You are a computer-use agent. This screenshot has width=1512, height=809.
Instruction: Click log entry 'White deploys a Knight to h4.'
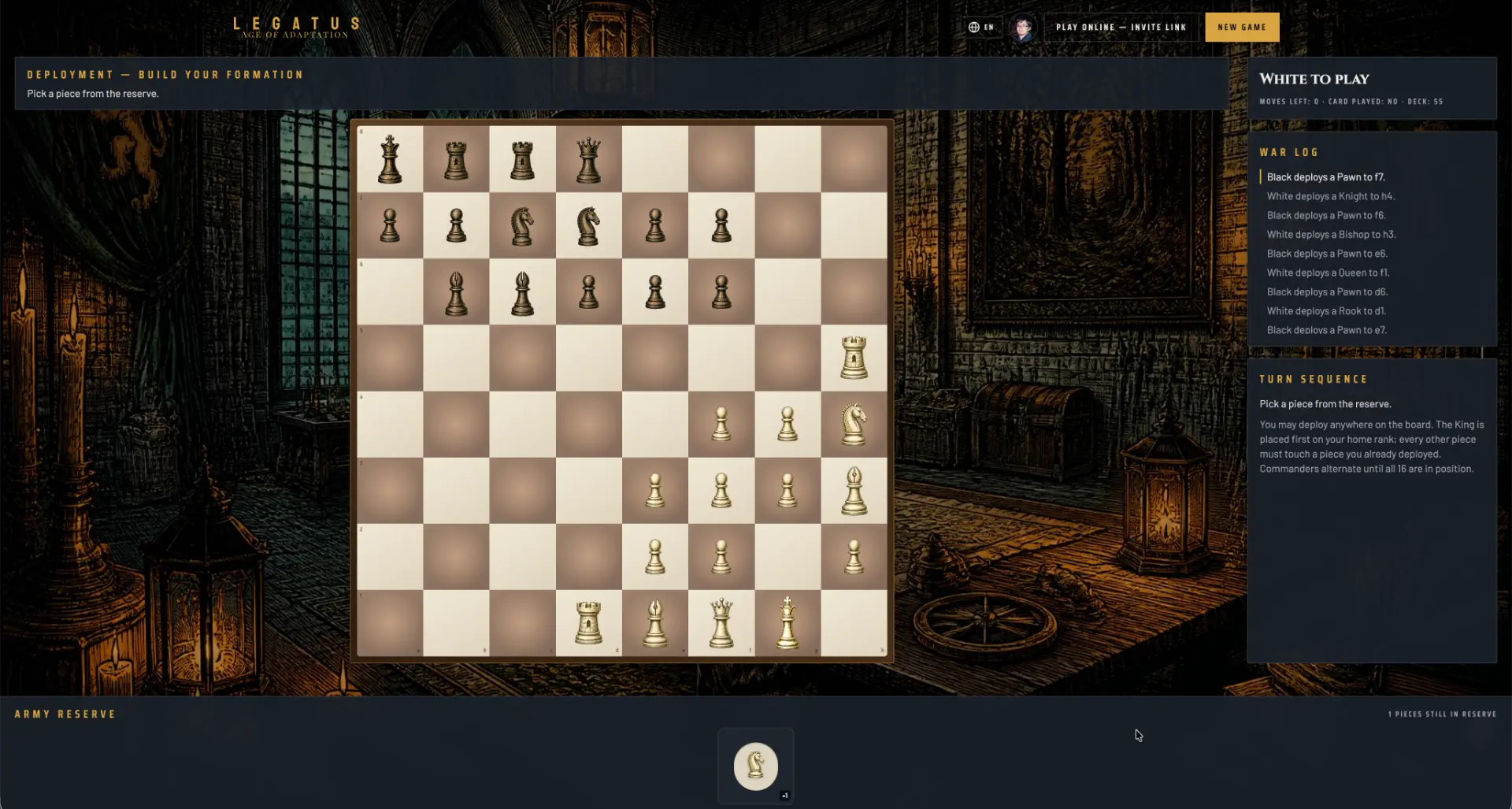[1331, 196]
